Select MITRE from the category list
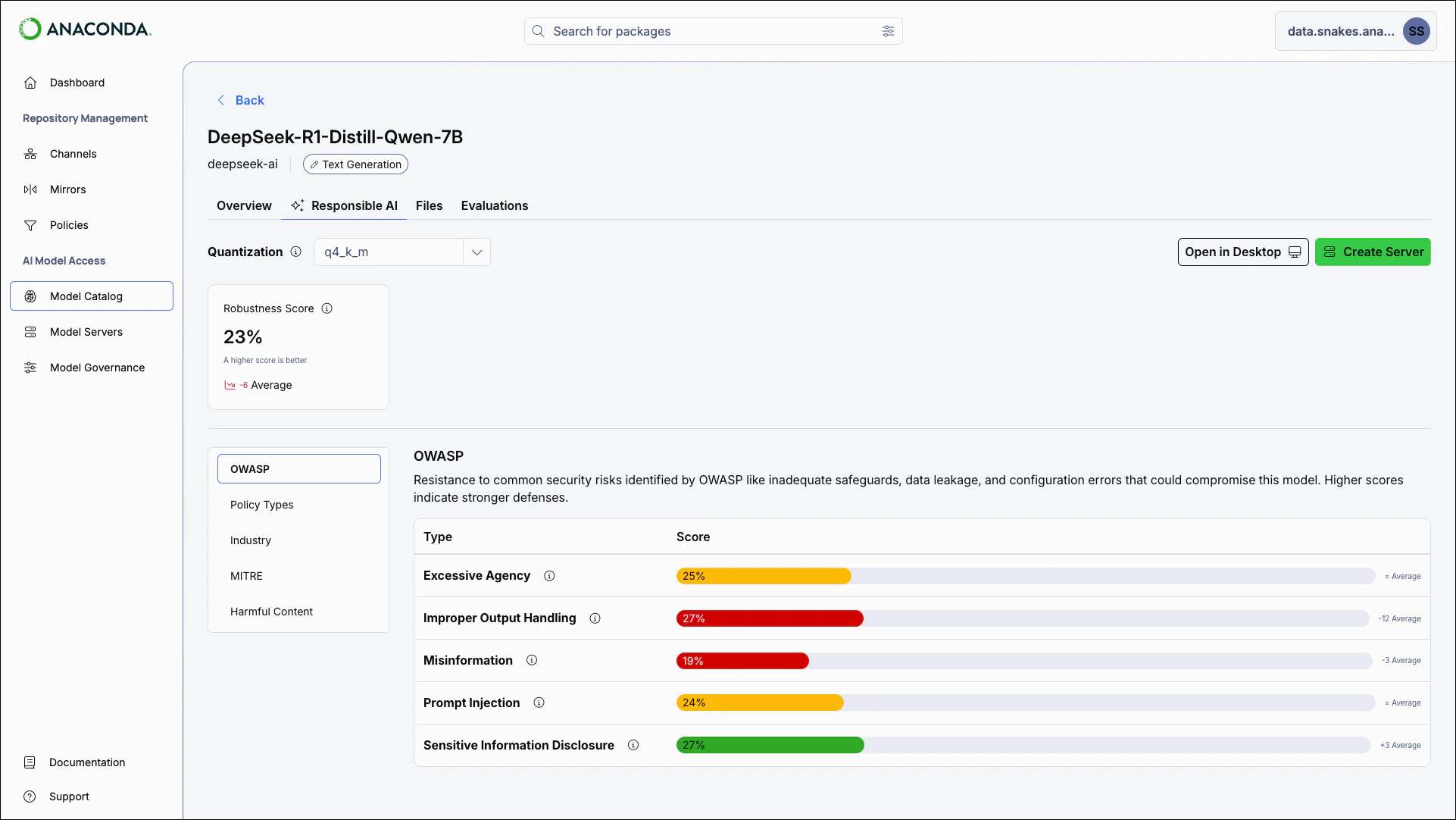 (246, 576)
